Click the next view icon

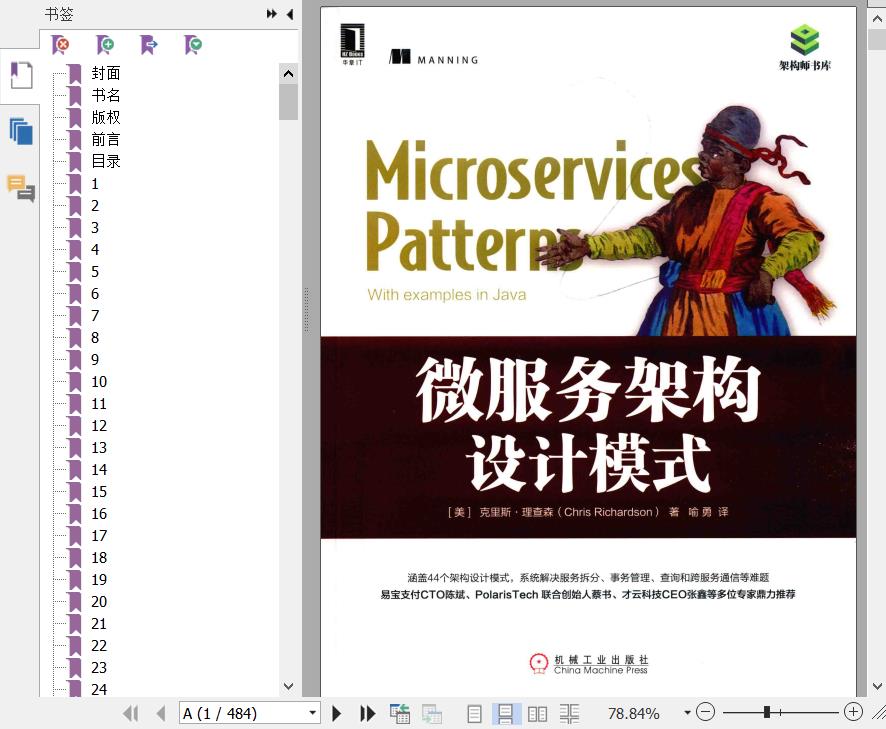(432, 713)
